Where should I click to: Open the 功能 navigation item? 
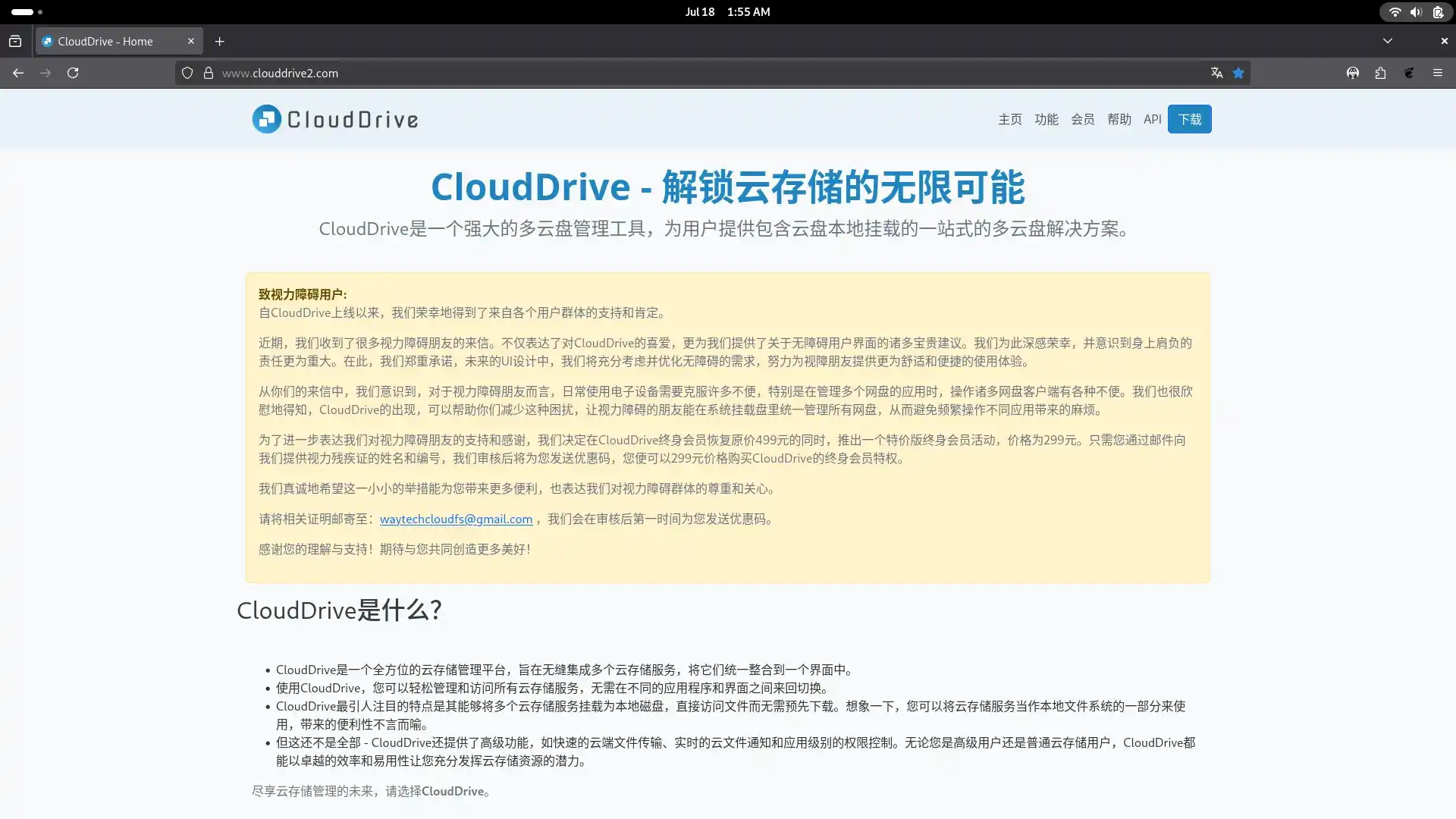click(x=1046, y=119)
